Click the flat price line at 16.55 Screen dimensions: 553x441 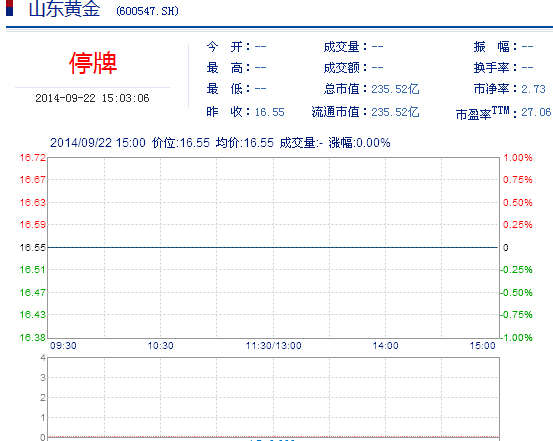tap(273, 247)
